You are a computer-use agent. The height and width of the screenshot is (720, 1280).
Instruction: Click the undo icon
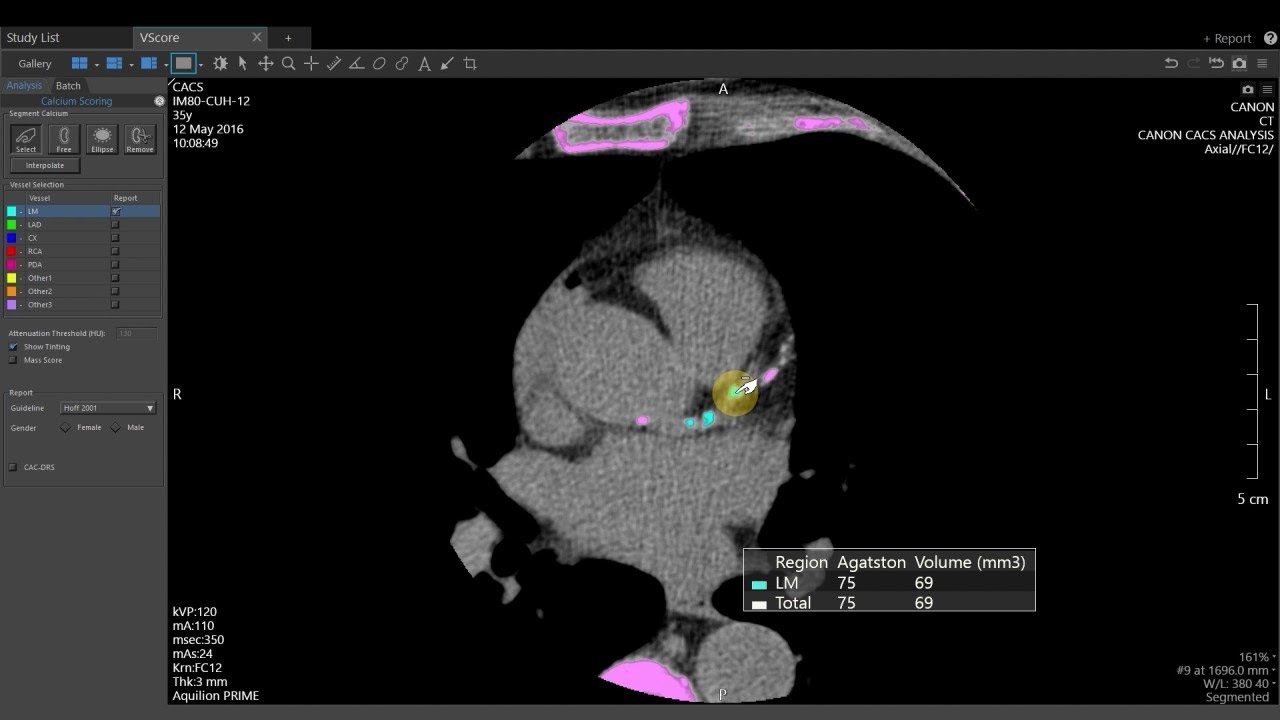click(x=1171, y=63)
